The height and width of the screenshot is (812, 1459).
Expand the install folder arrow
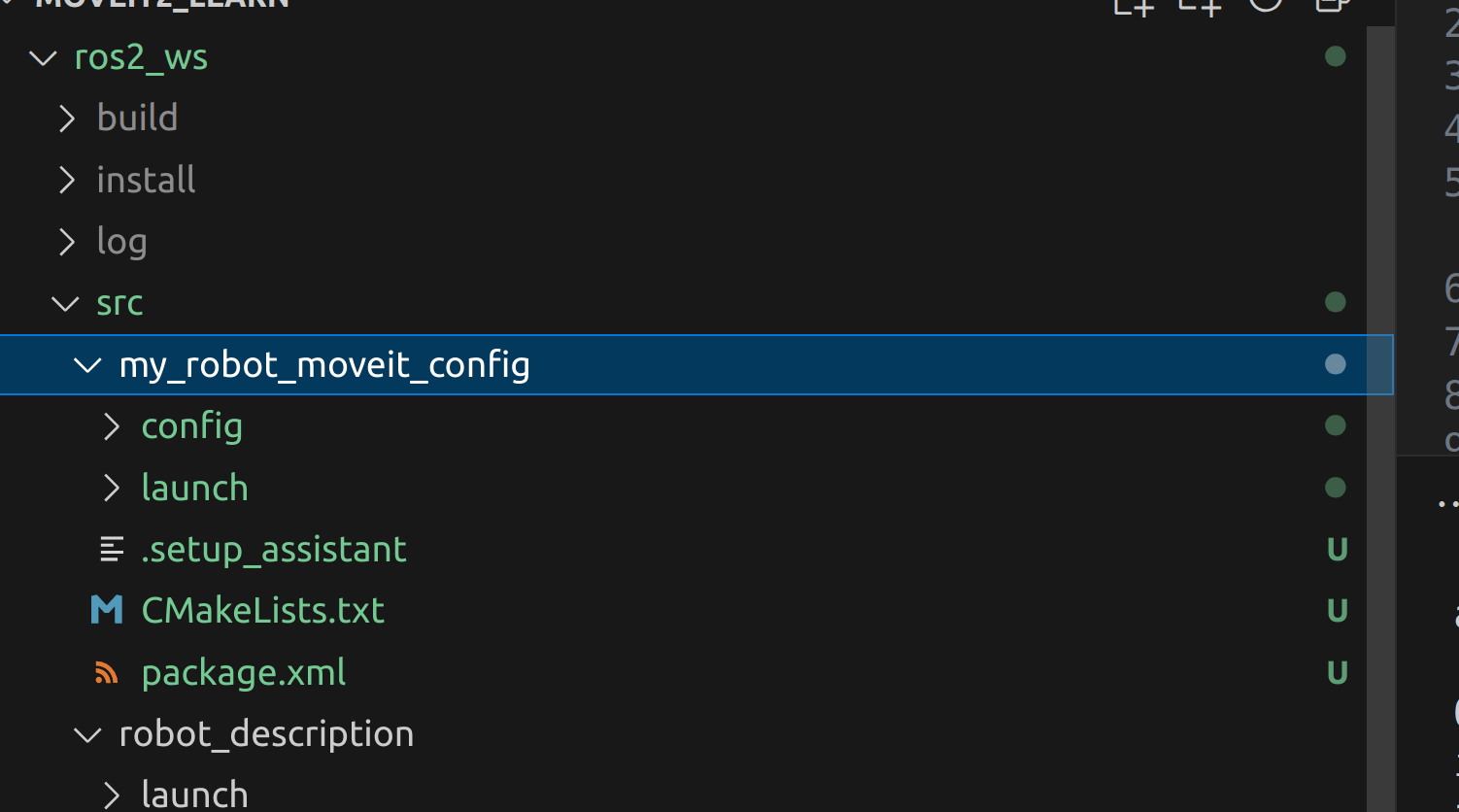point(66,180)
